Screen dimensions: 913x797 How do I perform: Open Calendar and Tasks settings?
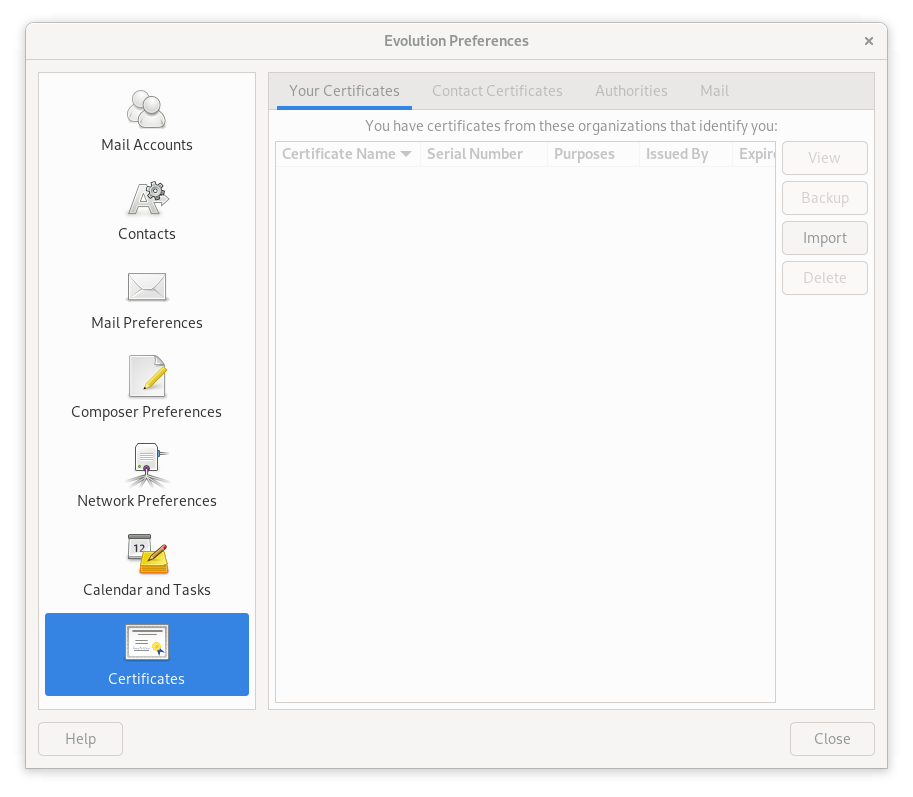(146, 563)
